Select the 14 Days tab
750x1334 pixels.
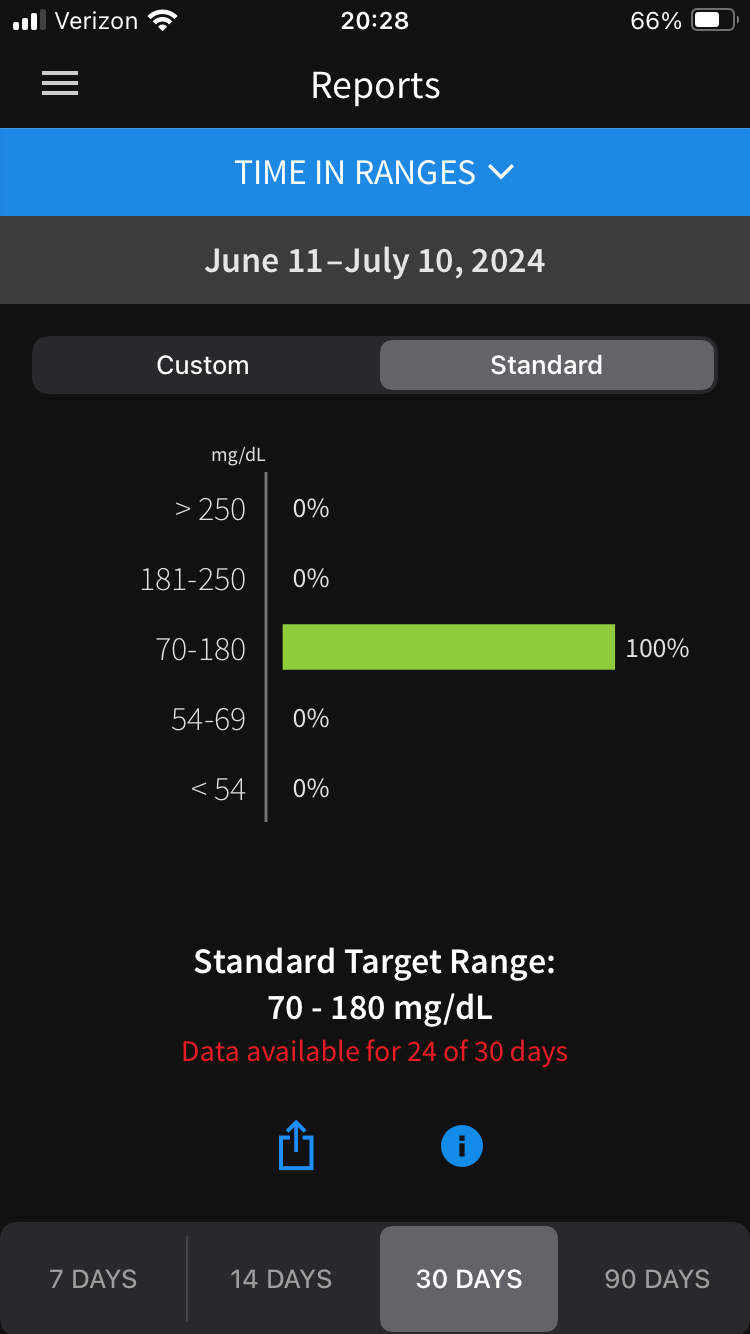click(x=281, y=1279)
